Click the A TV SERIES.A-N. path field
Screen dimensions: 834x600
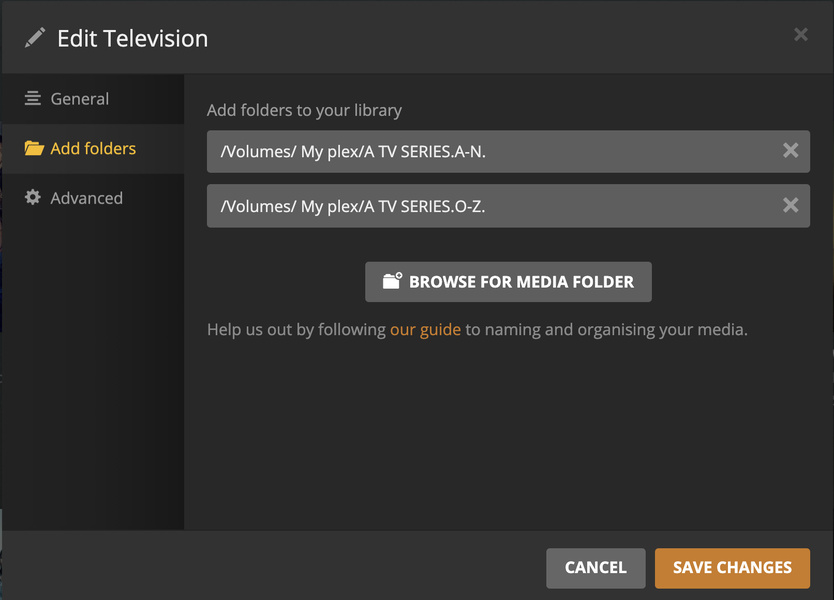[x=490, y=151]
